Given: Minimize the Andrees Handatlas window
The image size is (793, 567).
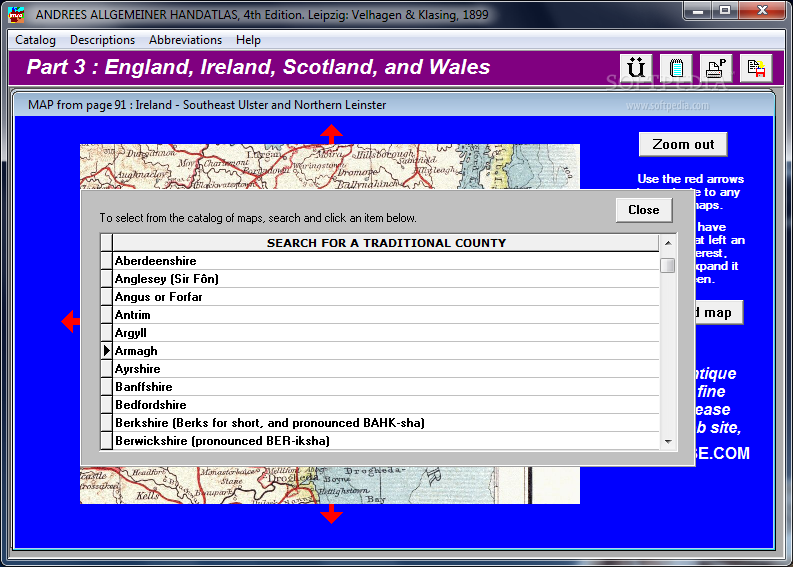Looking at the screenshot, I should 698,11.
